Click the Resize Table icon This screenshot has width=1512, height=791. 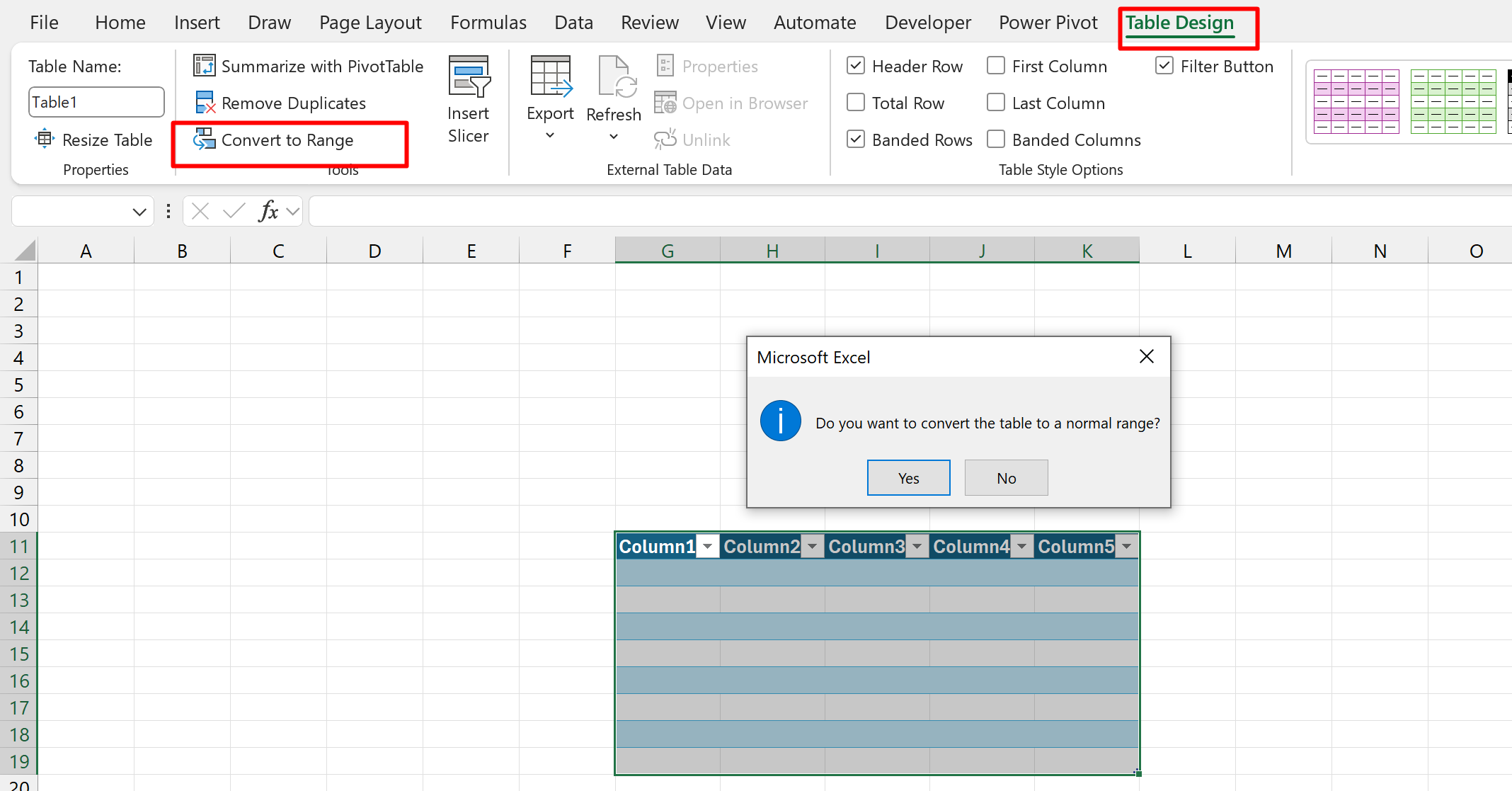point(45,139)
